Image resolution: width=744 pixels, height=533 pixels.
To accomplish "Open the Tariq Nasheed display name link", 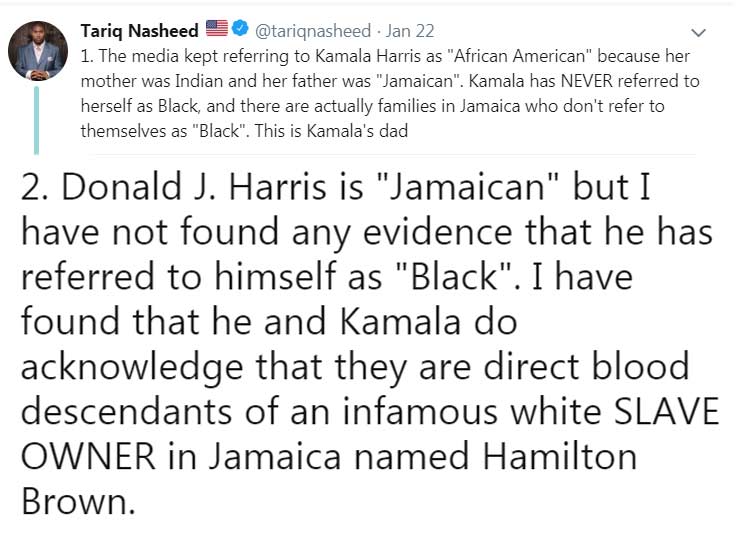I will (140, 31).
